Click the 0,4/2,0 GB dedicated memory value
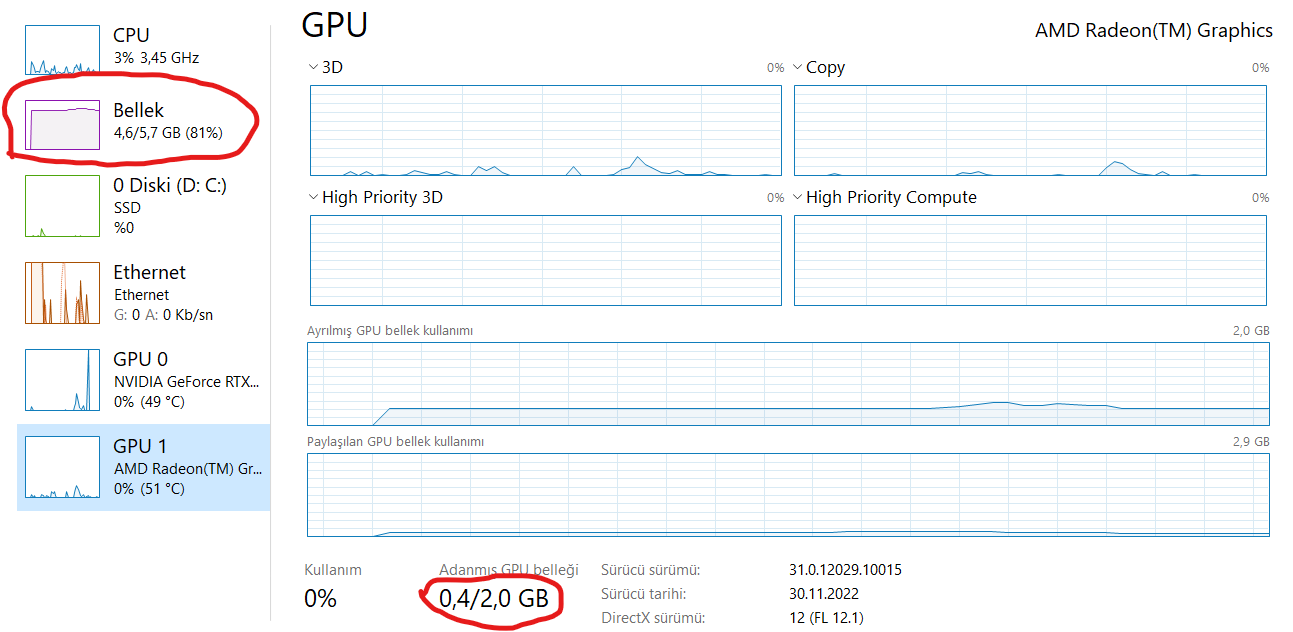Image resolution: width=1293 pixels, height=632 pixels. pyautogui.click(x=493, y=599)
